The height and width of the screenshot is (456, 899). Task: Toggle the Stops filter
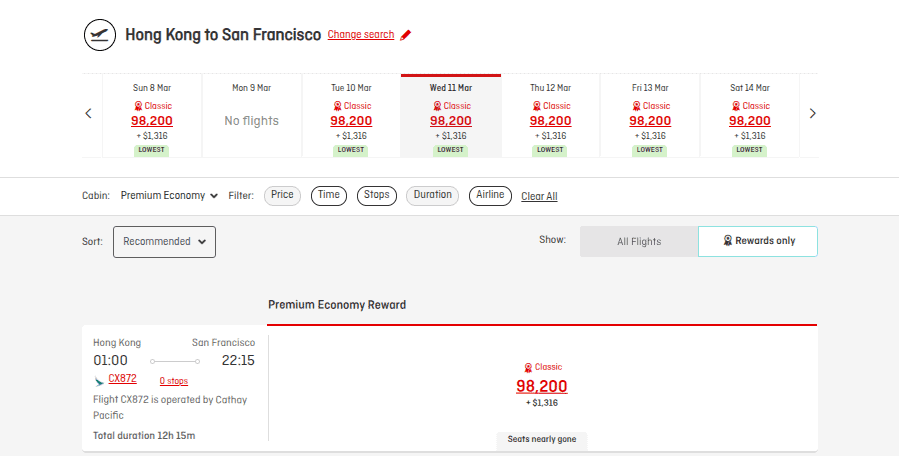tap(377, 196)
